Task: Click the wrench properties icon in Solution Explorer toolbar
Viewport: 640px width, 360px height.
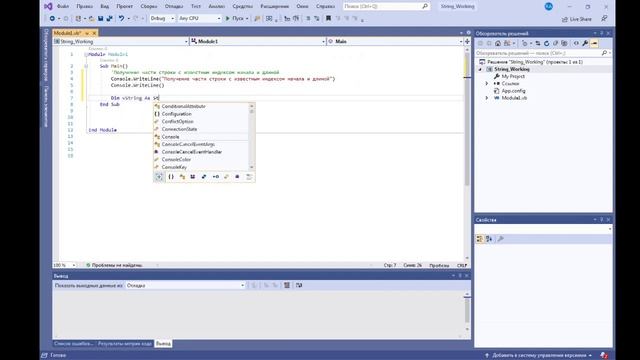Action: tap(585, 43)
